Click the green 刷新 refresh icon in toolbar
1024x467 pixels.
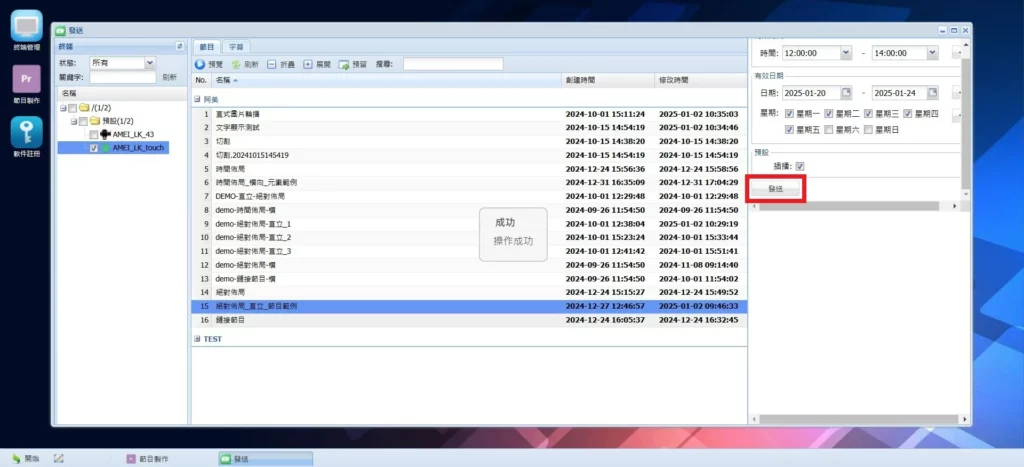coord(237,64)
